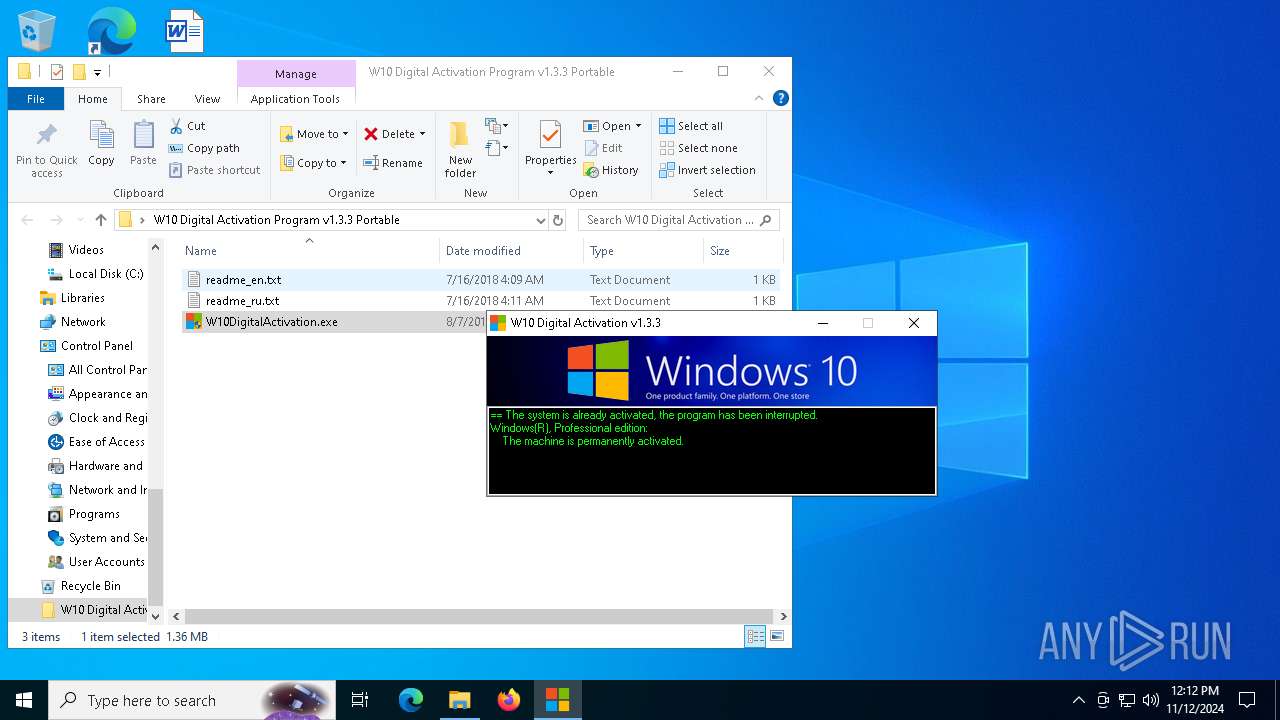1280x720 pixels.
Task: Open the Windows Start menu
Action: point(24,700)
